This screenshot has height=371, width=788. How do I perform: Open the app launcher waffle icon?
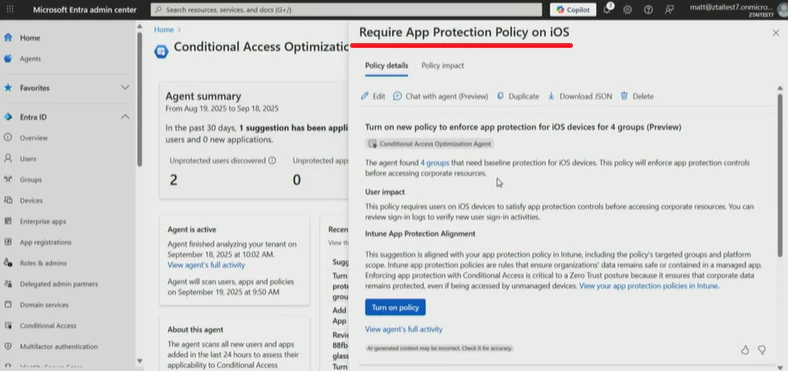(x=10, y=10)
